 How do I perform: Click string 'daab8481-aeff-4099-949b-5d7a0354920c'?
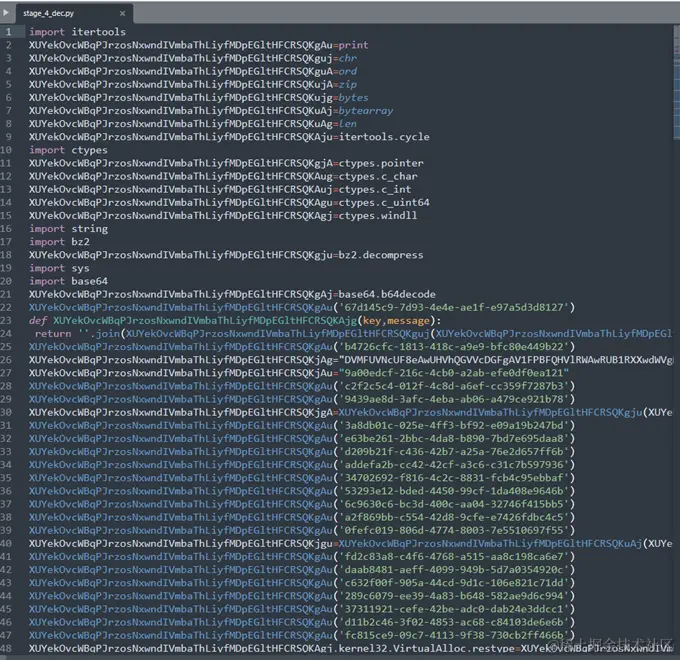tap(454, 570)
